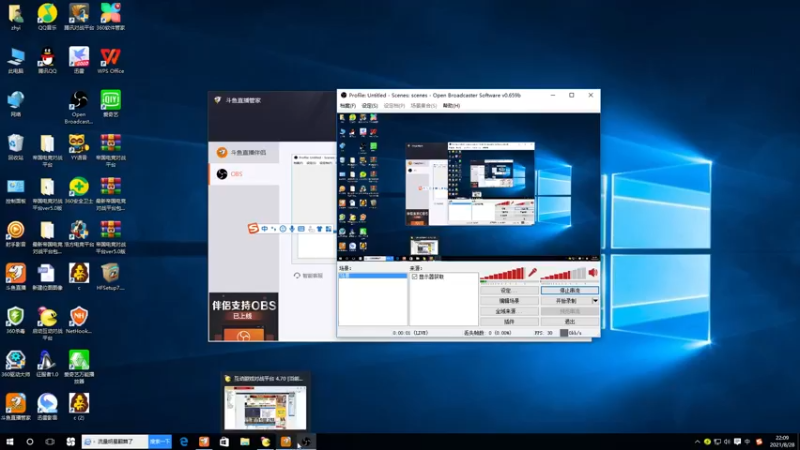Open the YY语音 desktop icon
Viewport: 800px width, 450px height.
pos(79,147)
